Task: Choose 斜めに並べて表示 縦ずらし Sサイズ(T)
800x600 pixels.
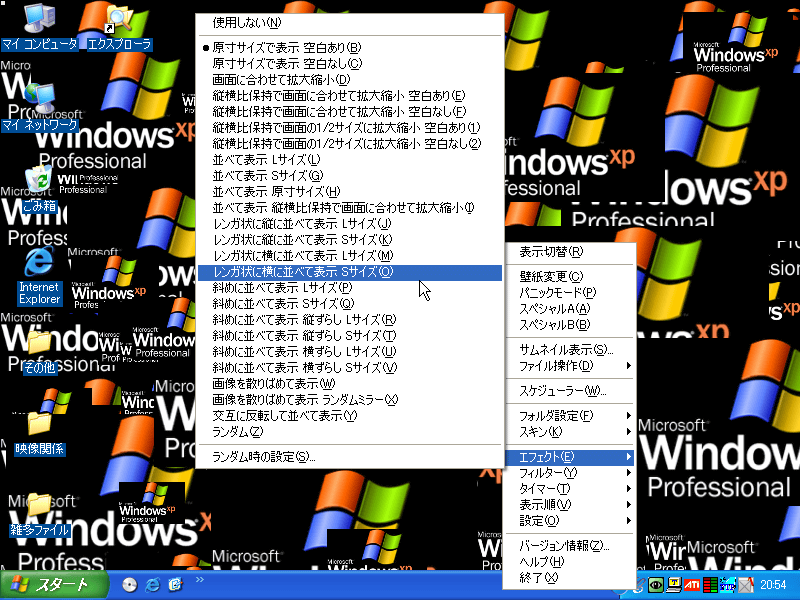Action: tap(350, 336)
